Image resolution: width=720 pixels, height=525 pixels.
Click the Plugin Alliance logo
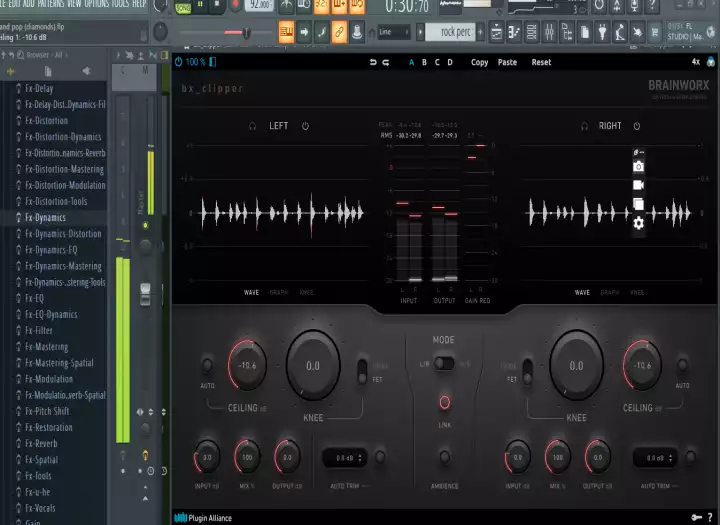203,518
